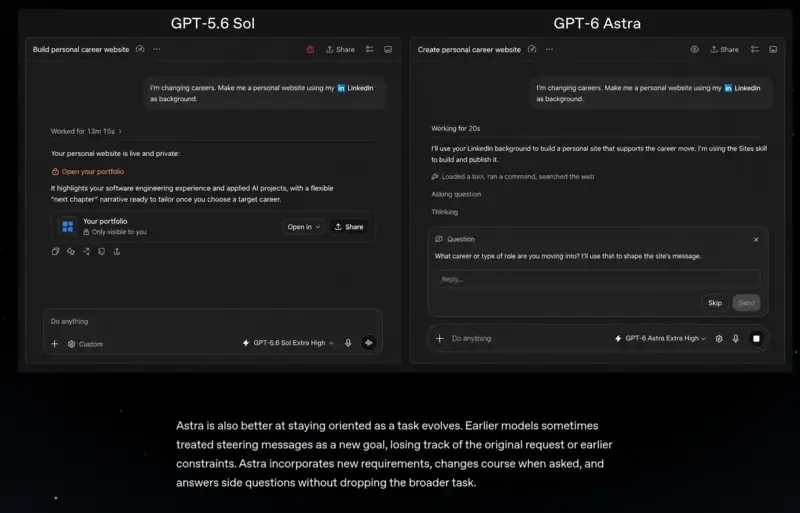This screenshot has height=513, width=800.
Task: Click the gauge icon next to Build personal career website
Action: coord(140,49)
